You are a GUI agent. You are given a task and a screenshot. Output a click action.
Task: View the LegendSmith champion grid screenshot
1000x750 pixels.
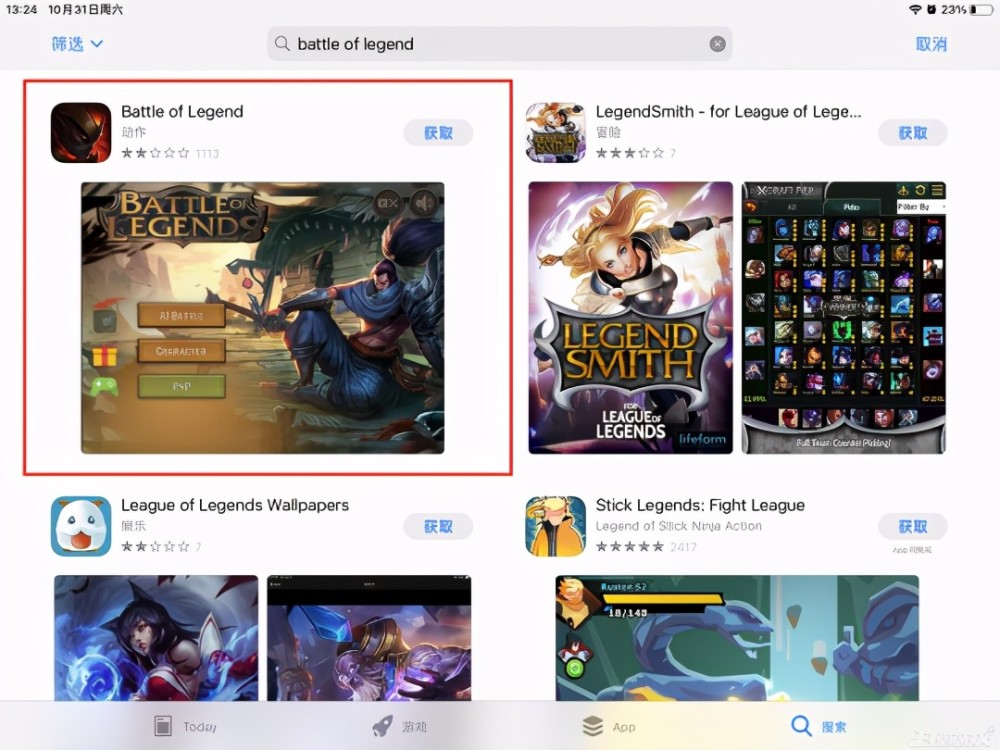point(844,318)
